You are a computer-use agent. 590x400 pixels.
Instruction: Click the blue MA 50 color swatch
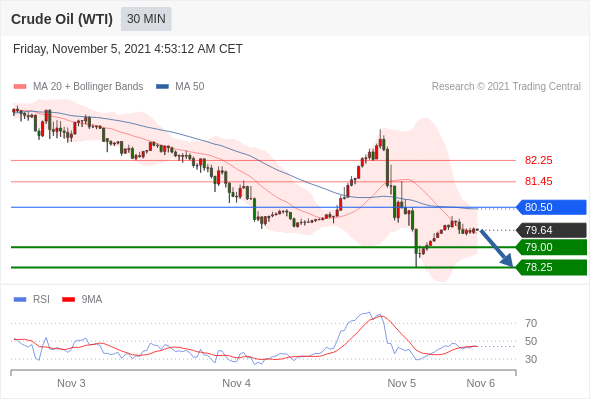(x=163, y=87)
